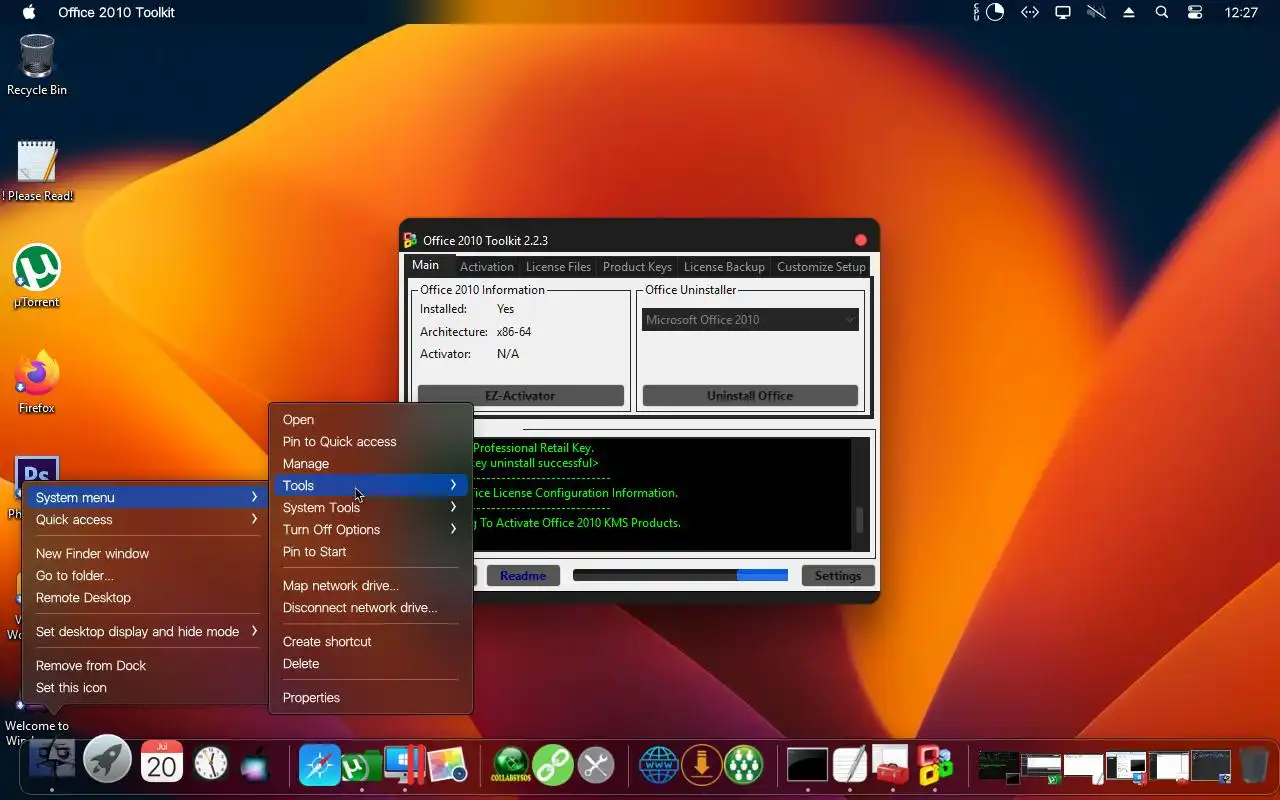Select the Main tab in the toolkit

(x=426, y=265)
